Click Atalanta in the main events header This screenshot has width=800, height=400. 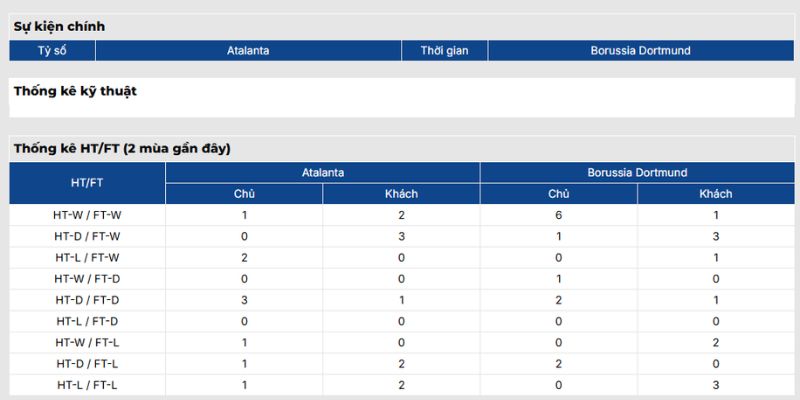point(248,50)
